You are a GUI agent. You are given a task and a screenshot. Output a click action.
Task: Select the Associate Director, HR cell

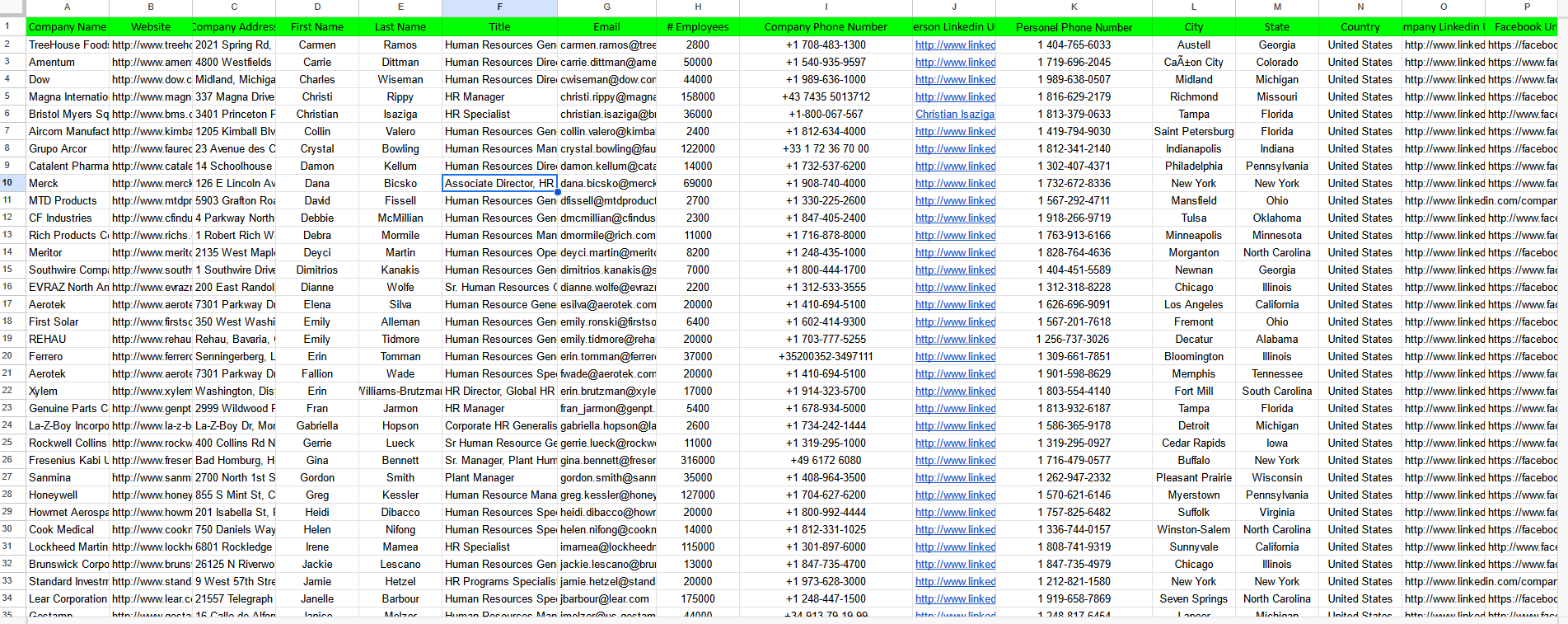499,183
